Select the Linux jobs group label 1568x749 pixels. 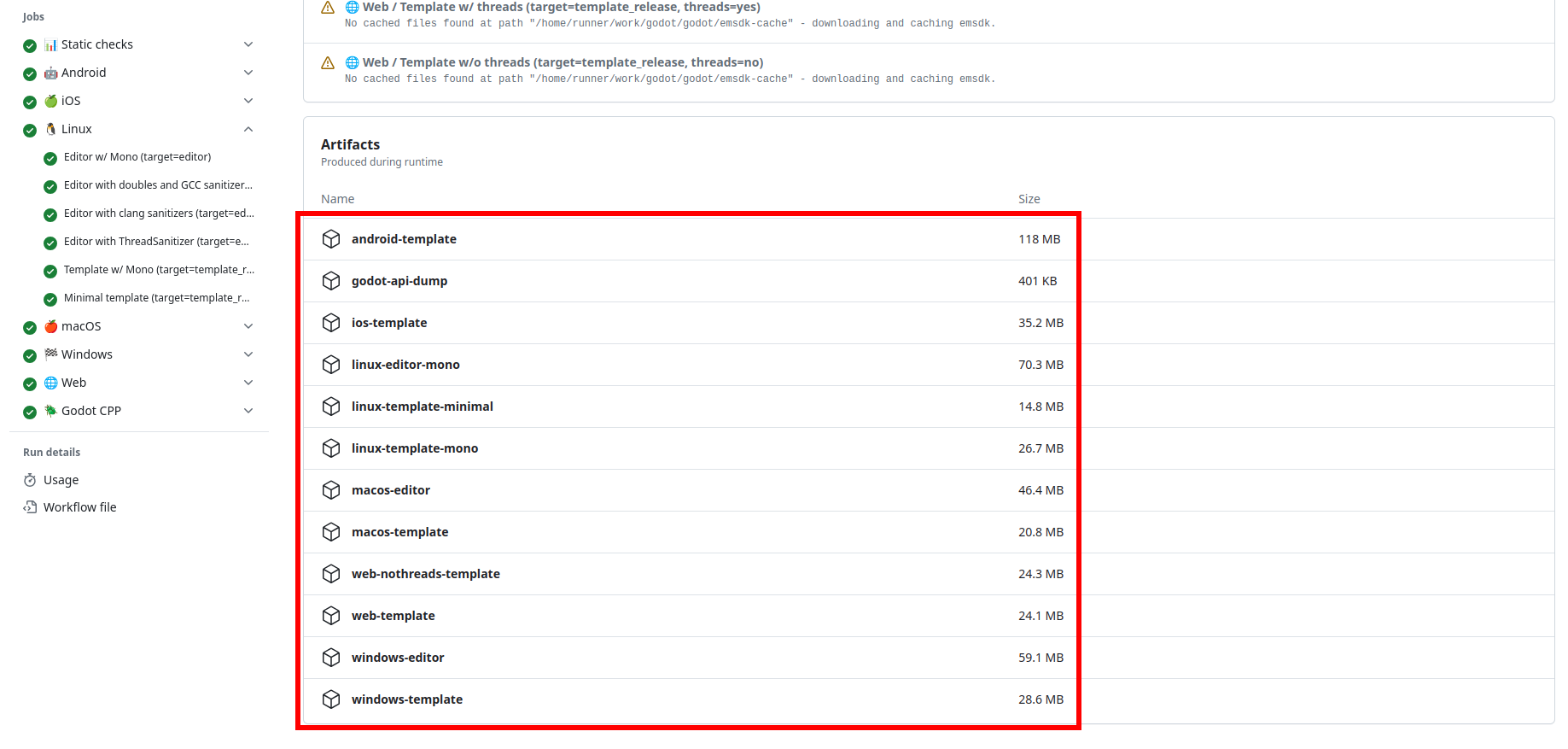point(76,129)
